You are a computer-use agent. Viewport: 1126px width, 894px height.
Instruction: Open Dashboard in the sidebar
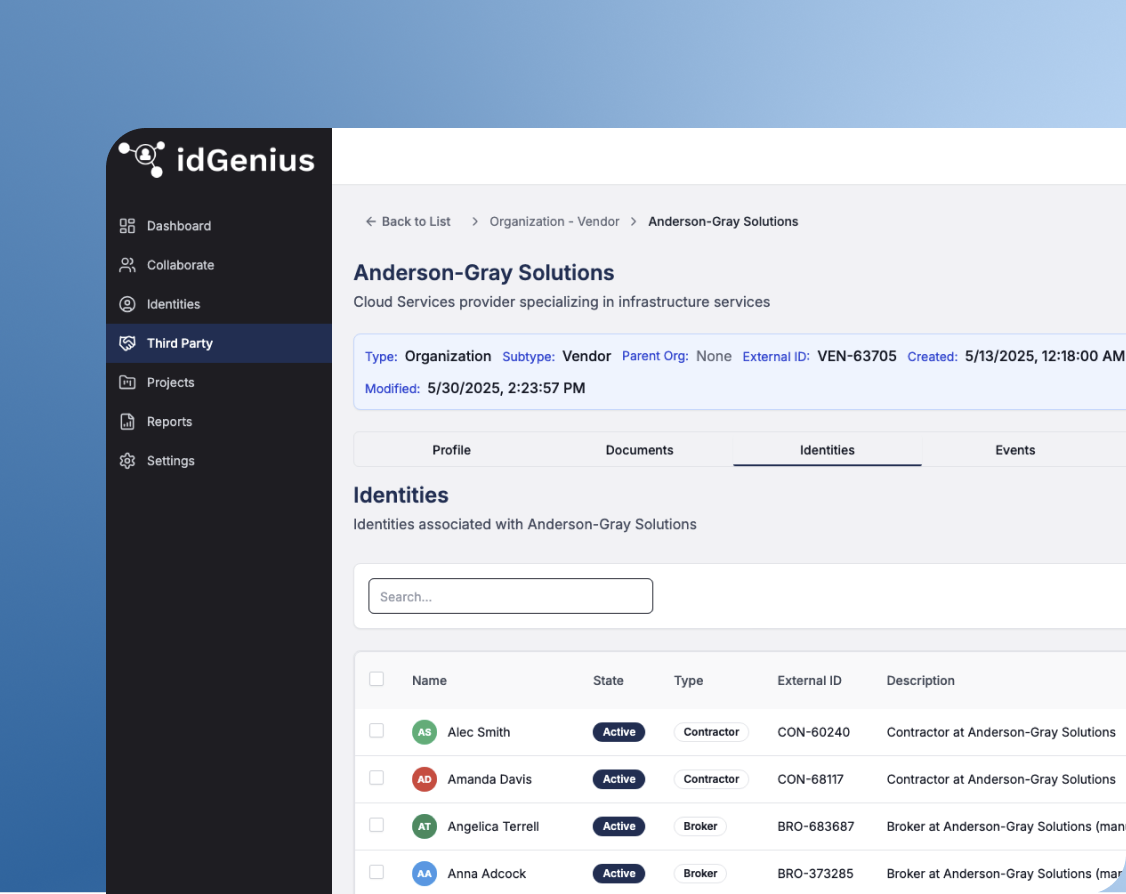tap(219, 225)
